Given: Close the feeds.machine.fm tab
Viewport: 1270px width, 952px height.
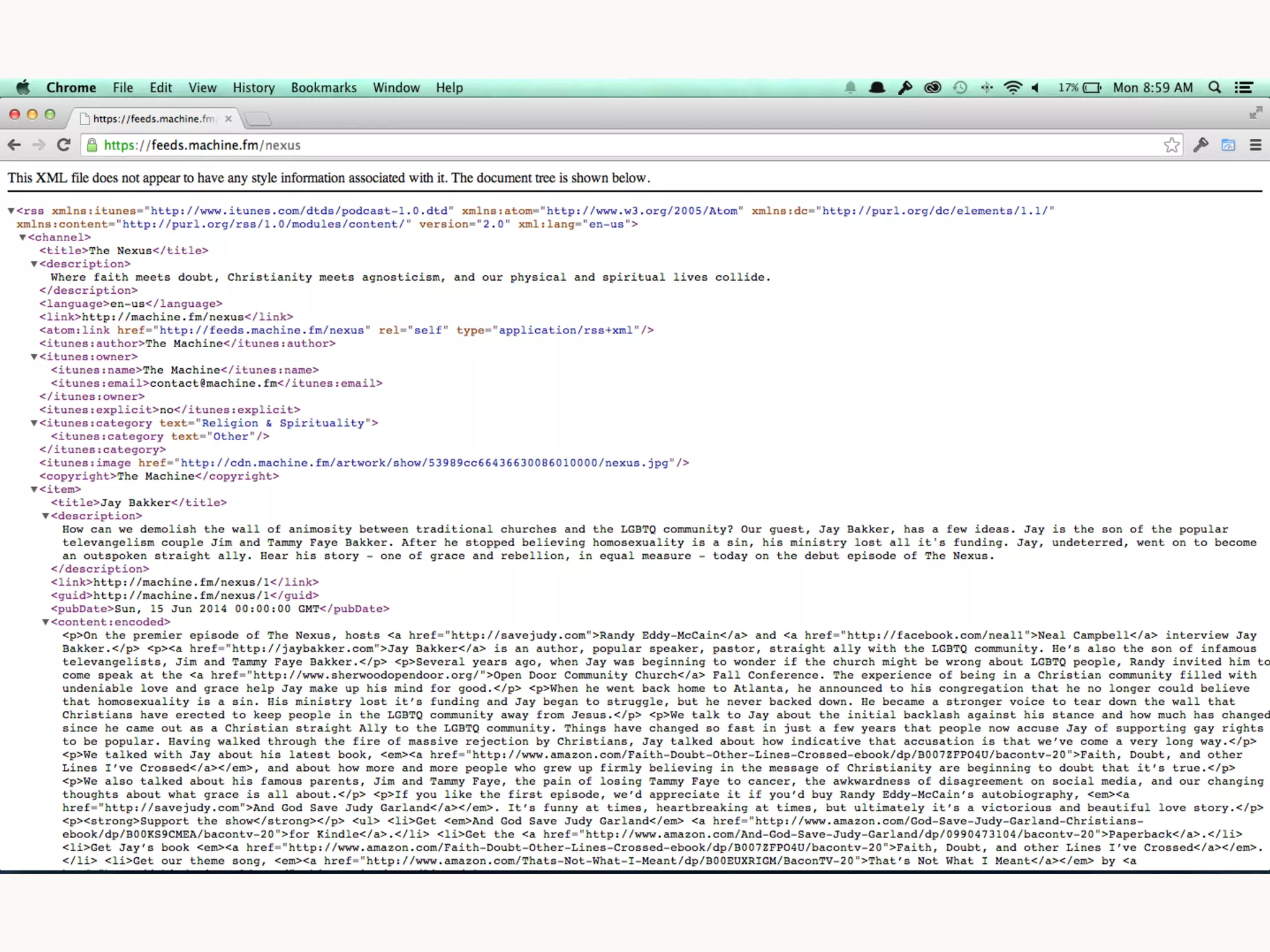Looking at the screenshot, I should pyautogui.click(x=228, y=118).
